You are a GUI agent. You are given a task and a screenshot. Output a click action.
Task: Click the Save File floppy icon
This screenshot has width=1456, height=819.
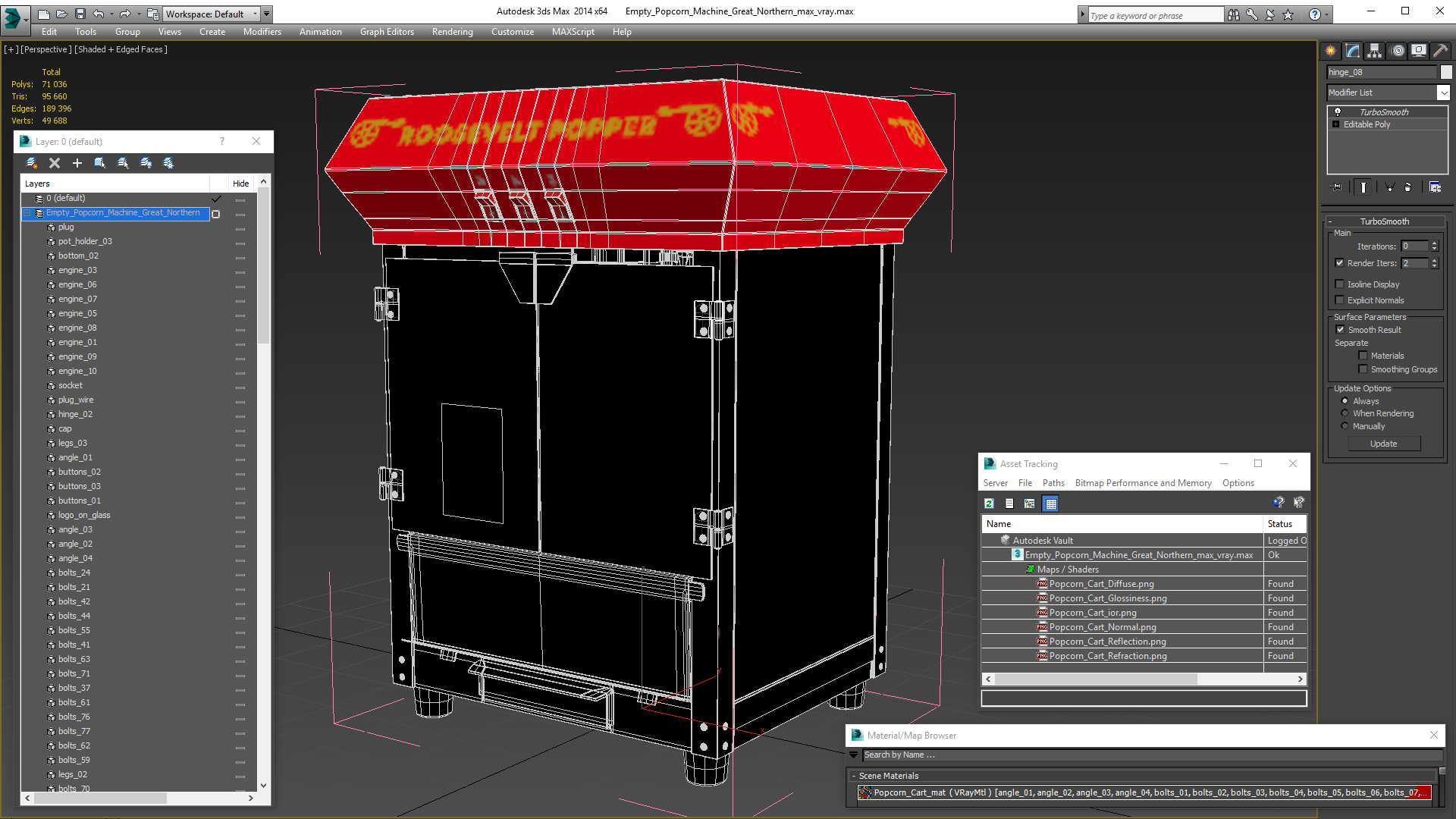(80, 14)
